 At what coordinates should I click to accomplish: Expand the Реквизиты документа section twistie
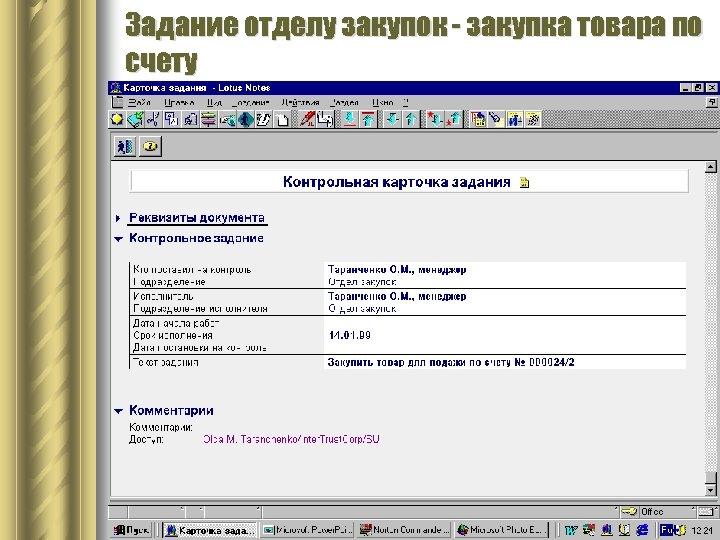click(x=118, y=218)
